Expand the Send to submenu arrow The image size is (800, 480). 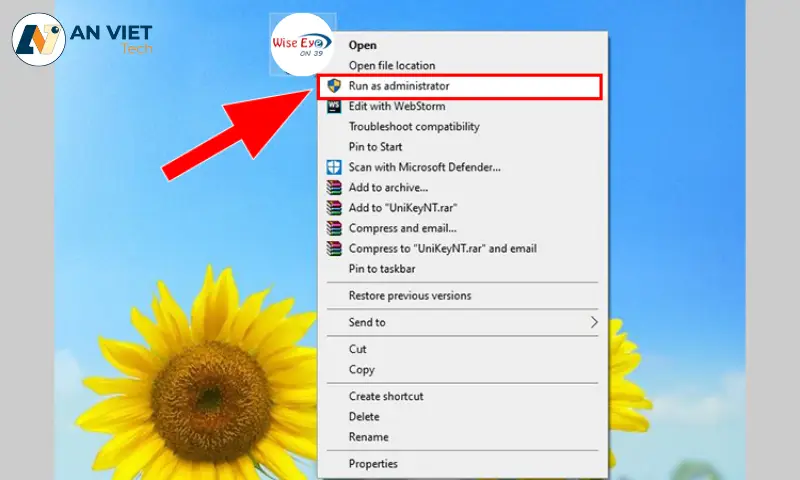tap(593, 322)
